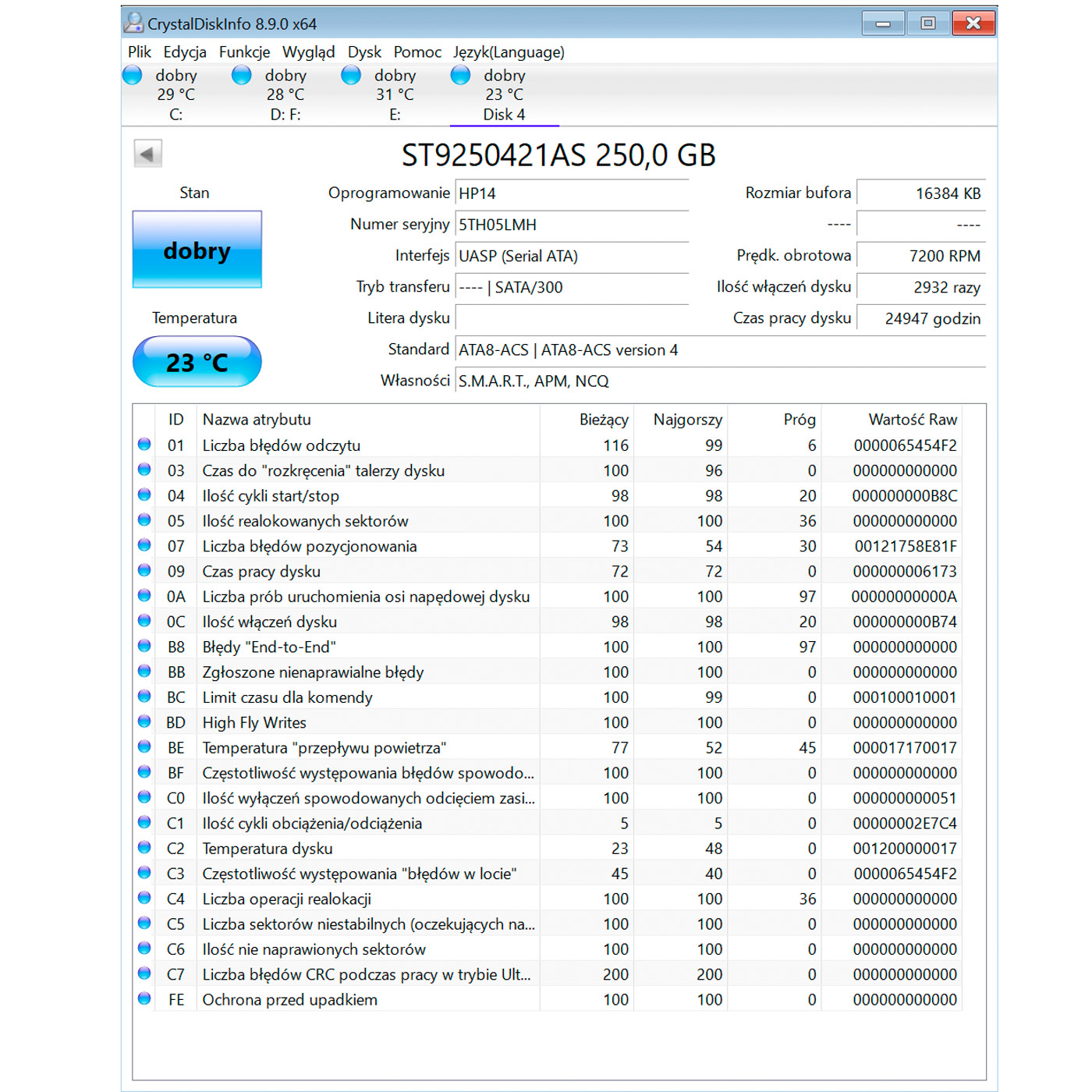Image resolution: width=1092 pixels, height=1092 pixels.
Task: Click status orb of attribute C0 row
Action: (144, 797)
